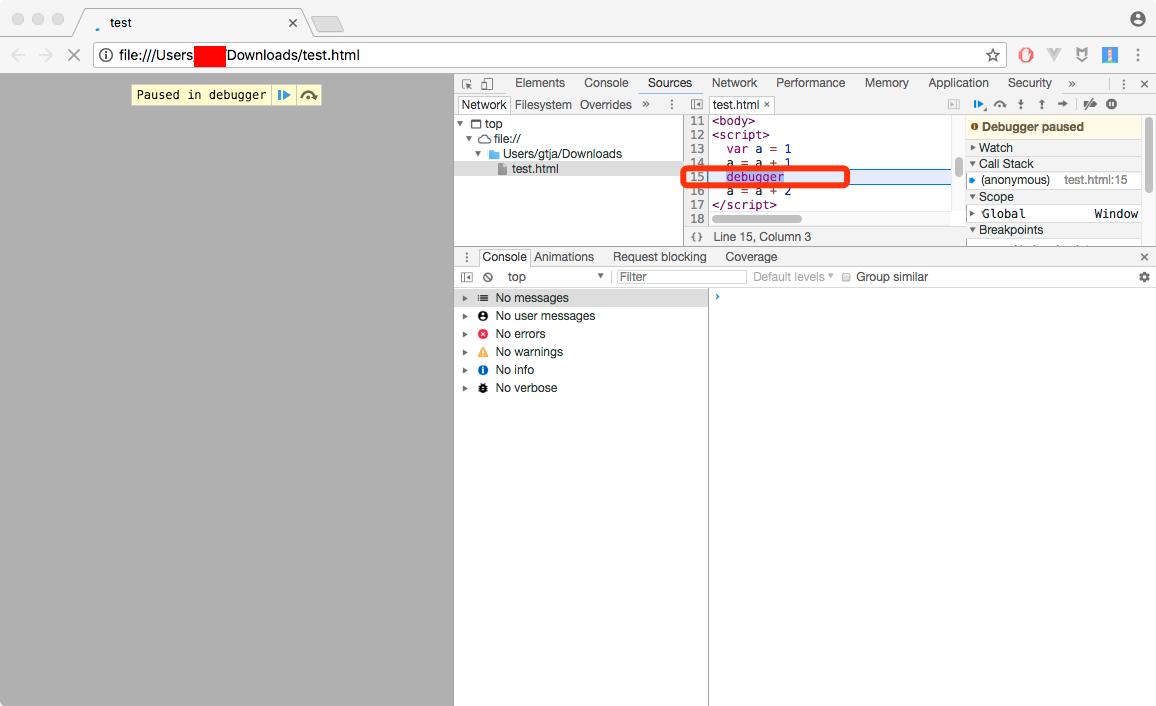Step over next function call in debugger toolbar
The image size is (1156, 706).
1000,105
